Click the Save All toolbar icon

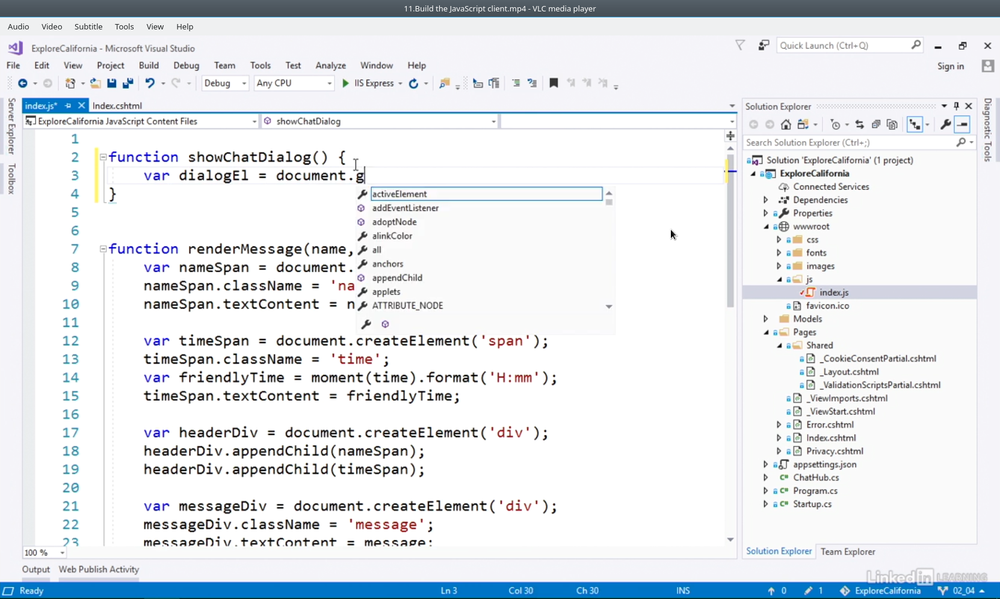coord(127,84)
